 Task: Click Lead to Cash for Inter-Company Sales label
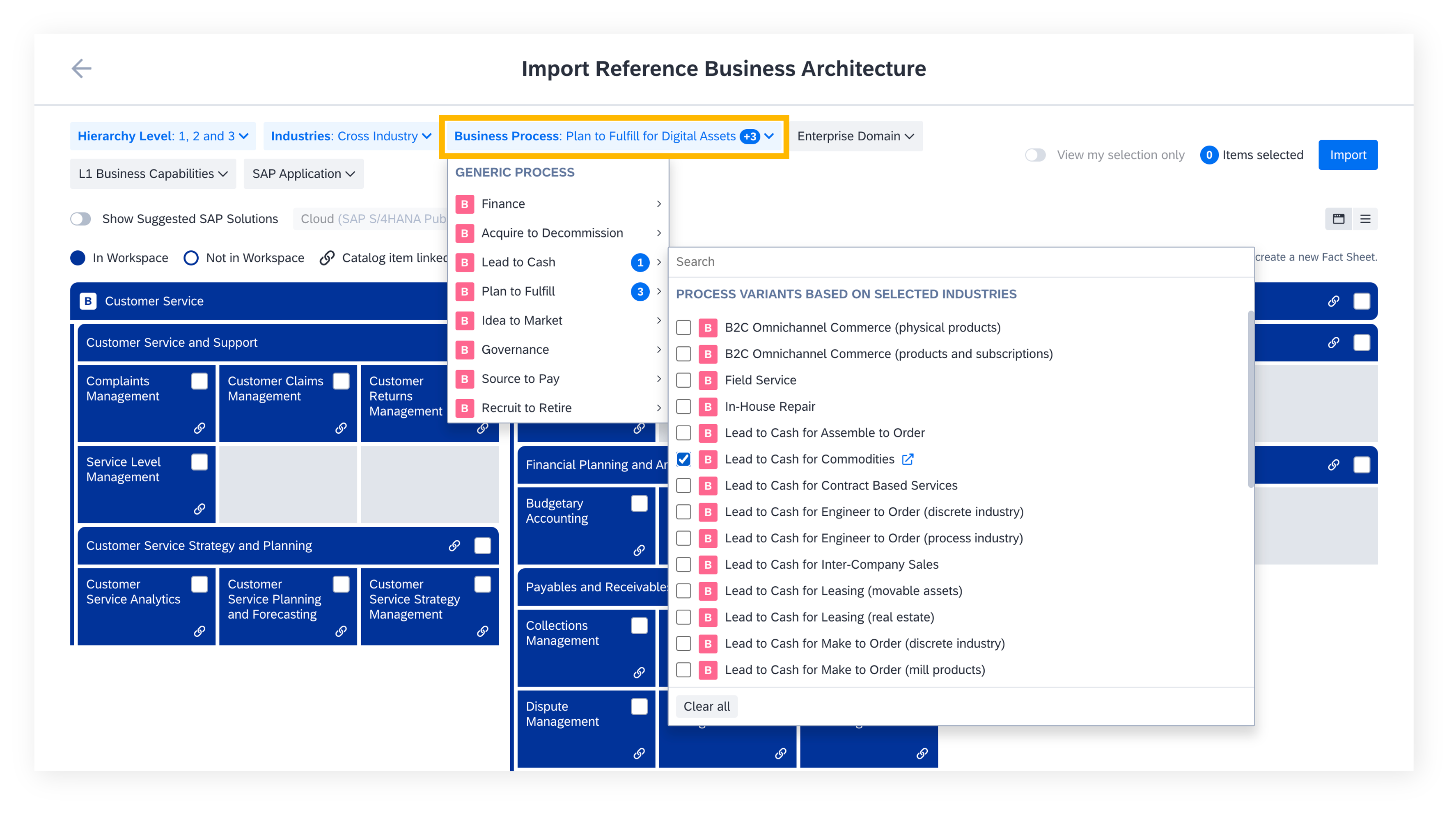coord(831,565)
